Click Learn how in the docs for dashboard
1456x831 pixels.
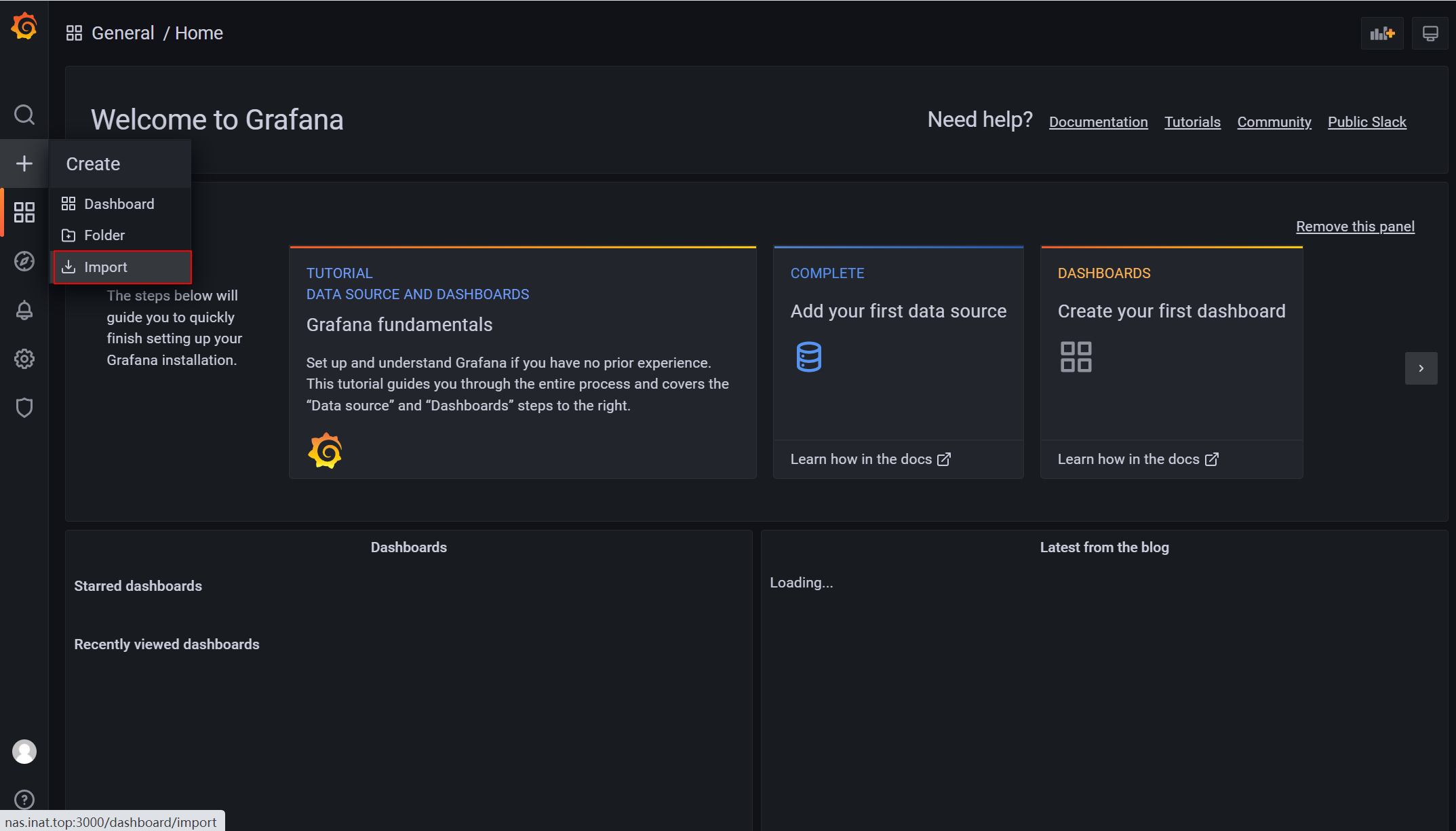pos(1138,459)
